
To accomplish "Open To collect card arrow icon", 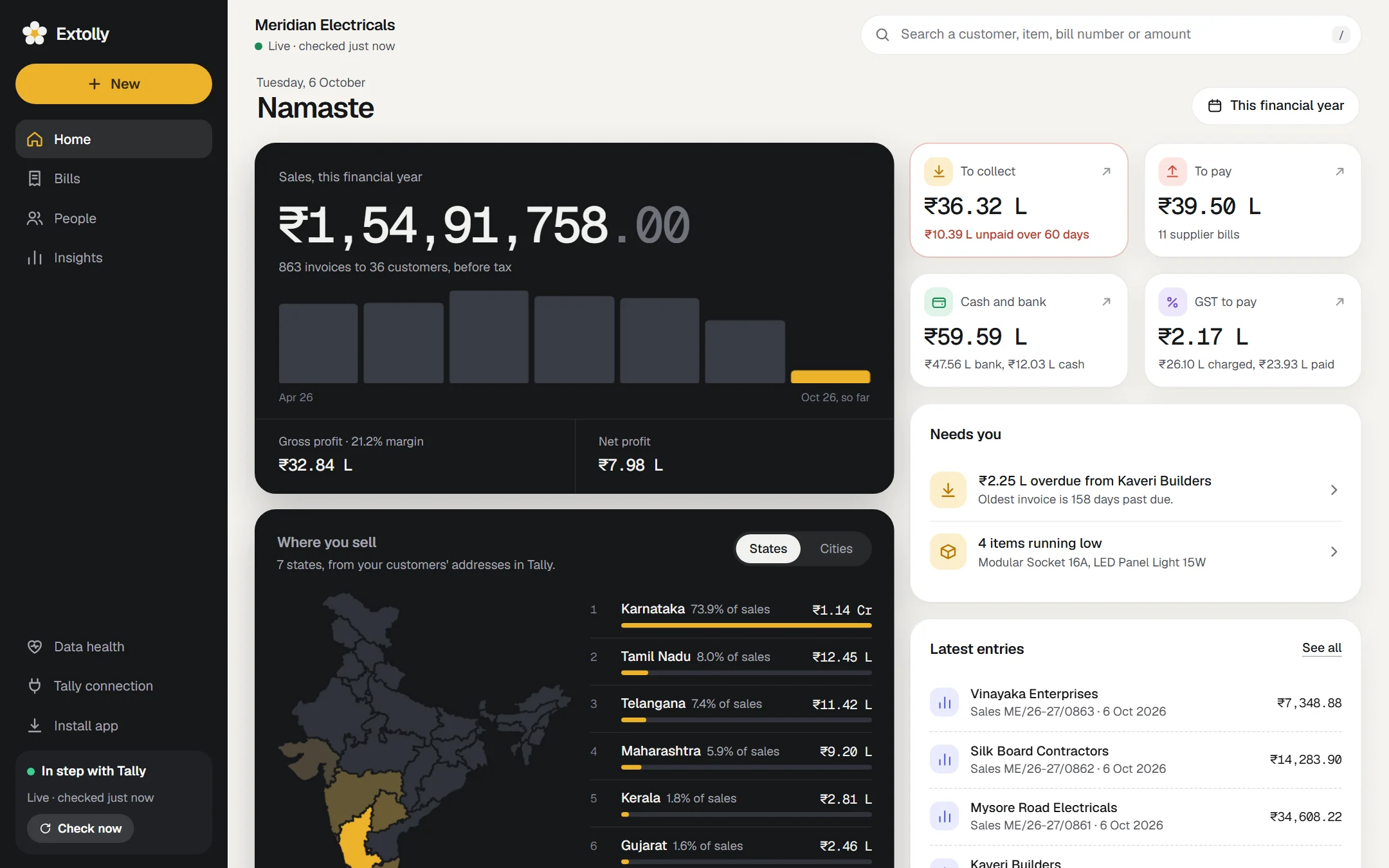I will pos(1106,172).
